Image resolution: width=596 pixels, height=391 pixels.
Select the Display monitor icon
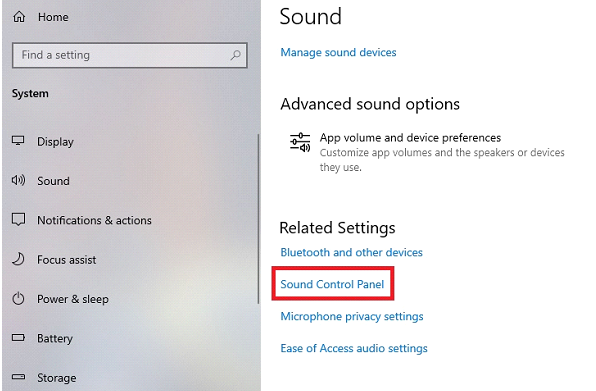(18, 141)
